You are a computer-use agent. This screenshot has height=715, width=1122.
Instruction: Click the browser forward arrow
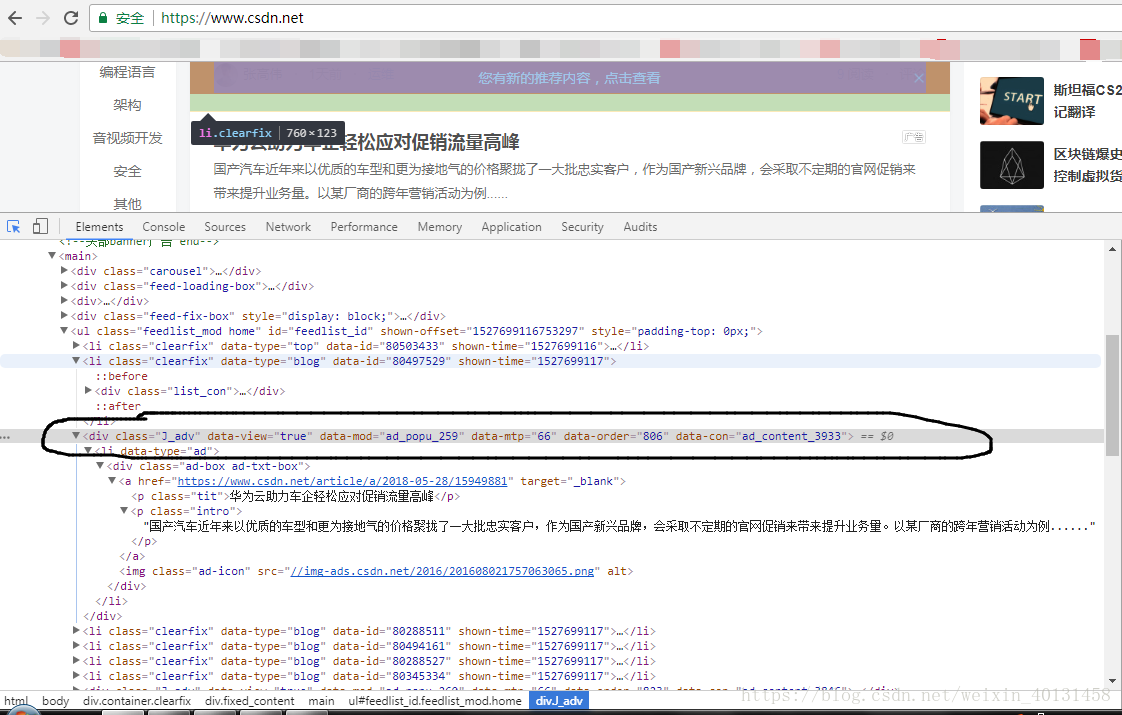click(43, 18)
